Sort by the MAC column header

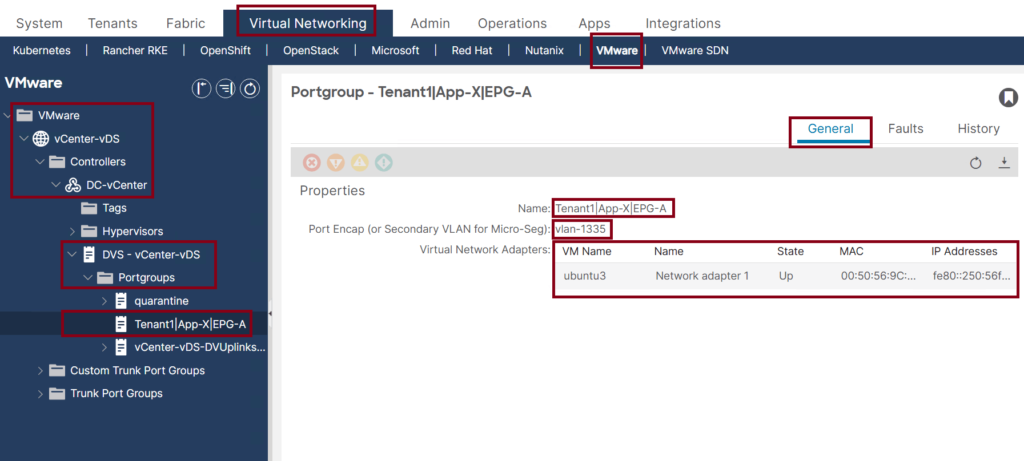[x=852, y=251]
